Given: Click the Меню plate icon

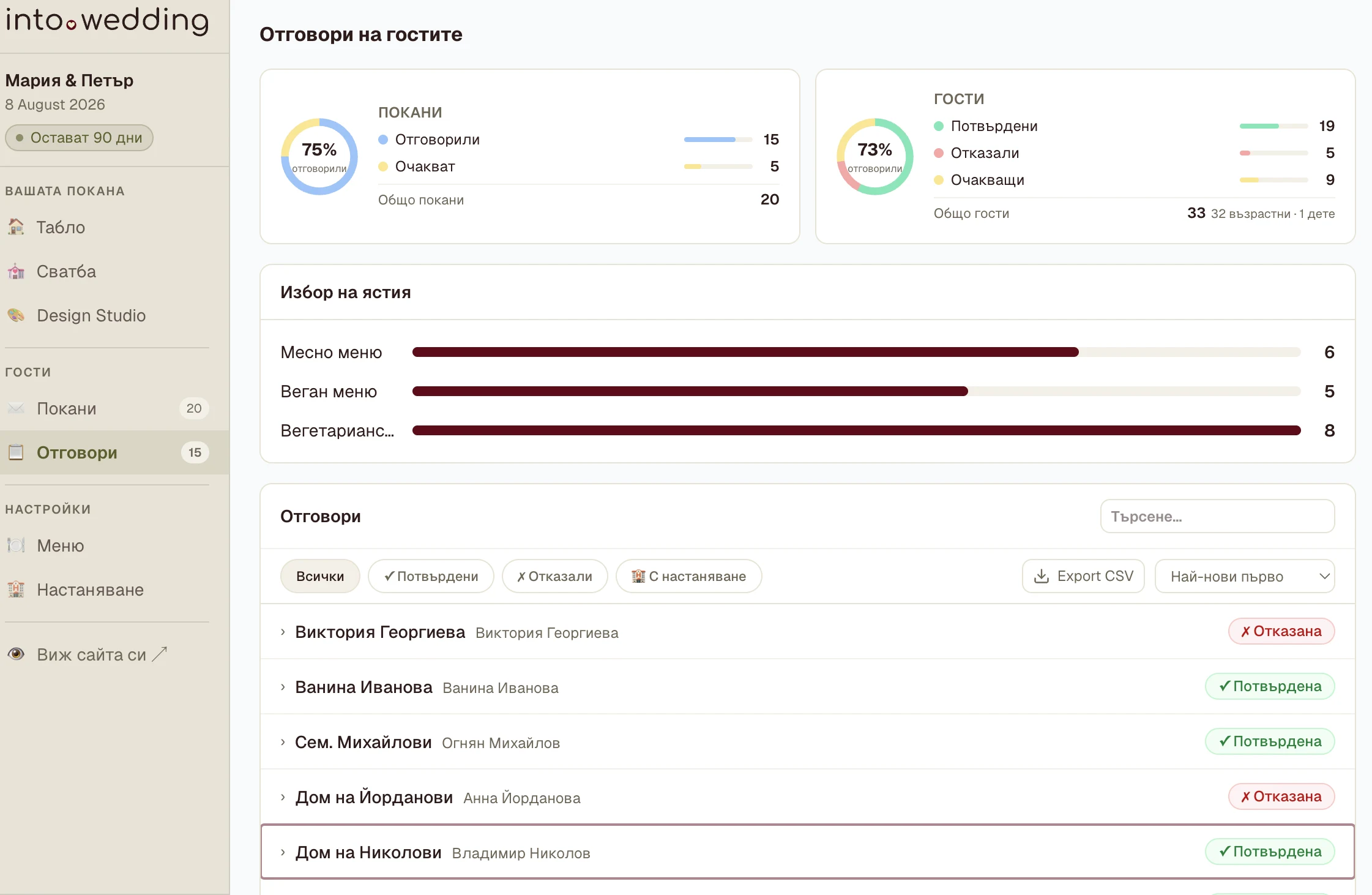Looking at the screenshot, I should pos(16,545).
